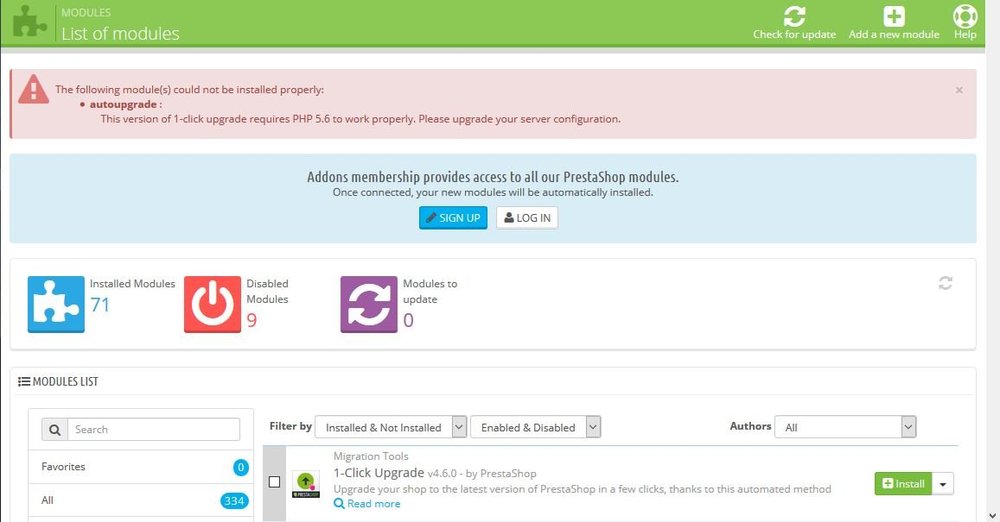Tick the 1-Click Upgrade module checkbox
Image resolution: width=1000 pixels, height=522 pixels.
coord(275,482)
